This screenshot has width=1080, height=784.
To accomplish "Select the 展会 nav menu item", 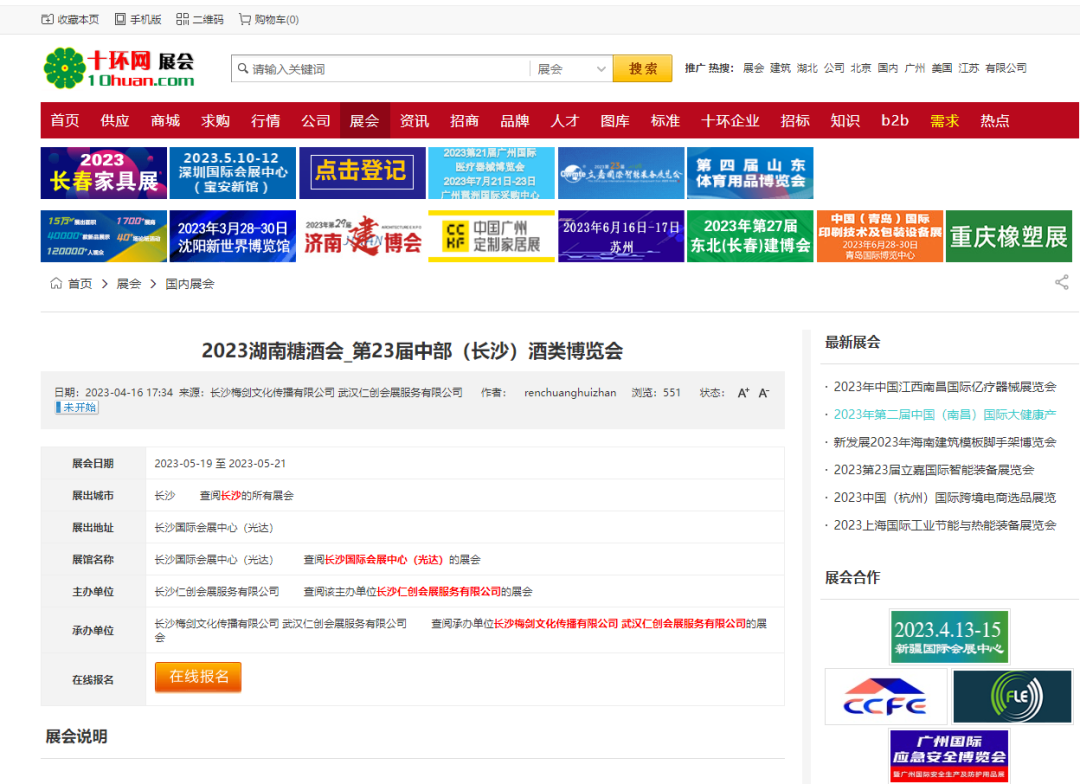I will 364,121.
